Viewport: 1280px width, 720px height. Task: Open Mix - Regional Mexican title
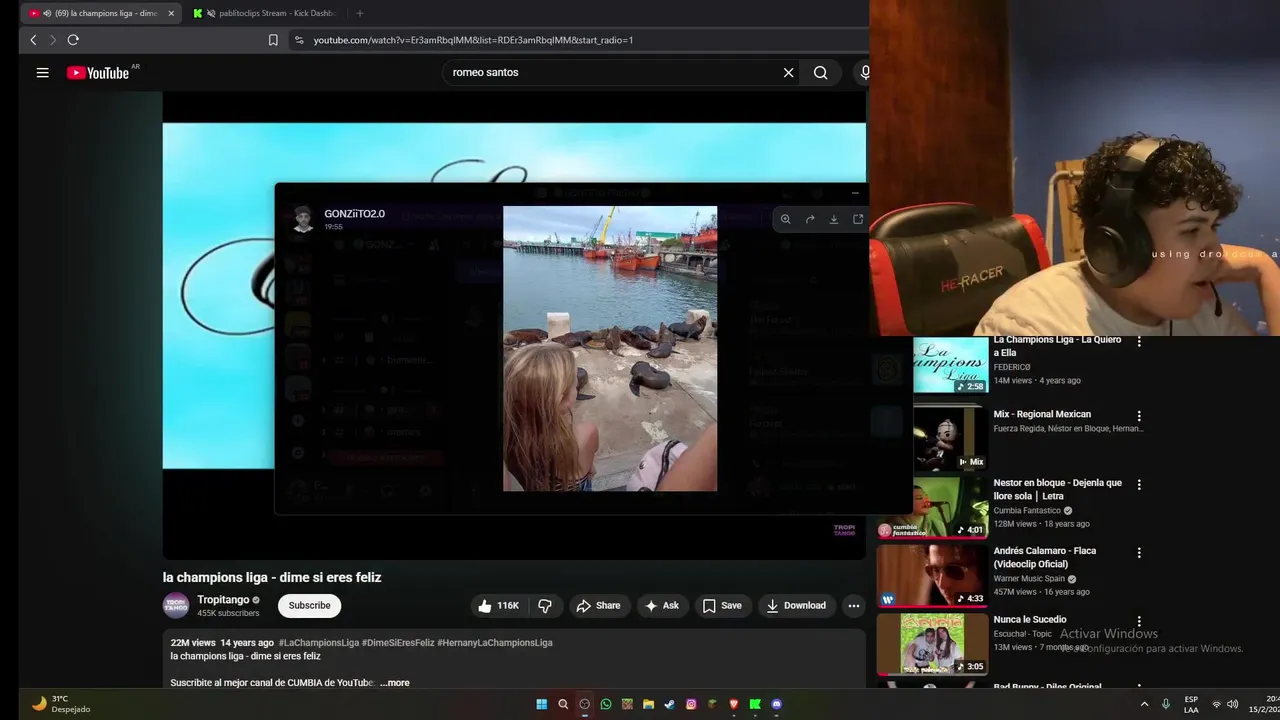1042,414
